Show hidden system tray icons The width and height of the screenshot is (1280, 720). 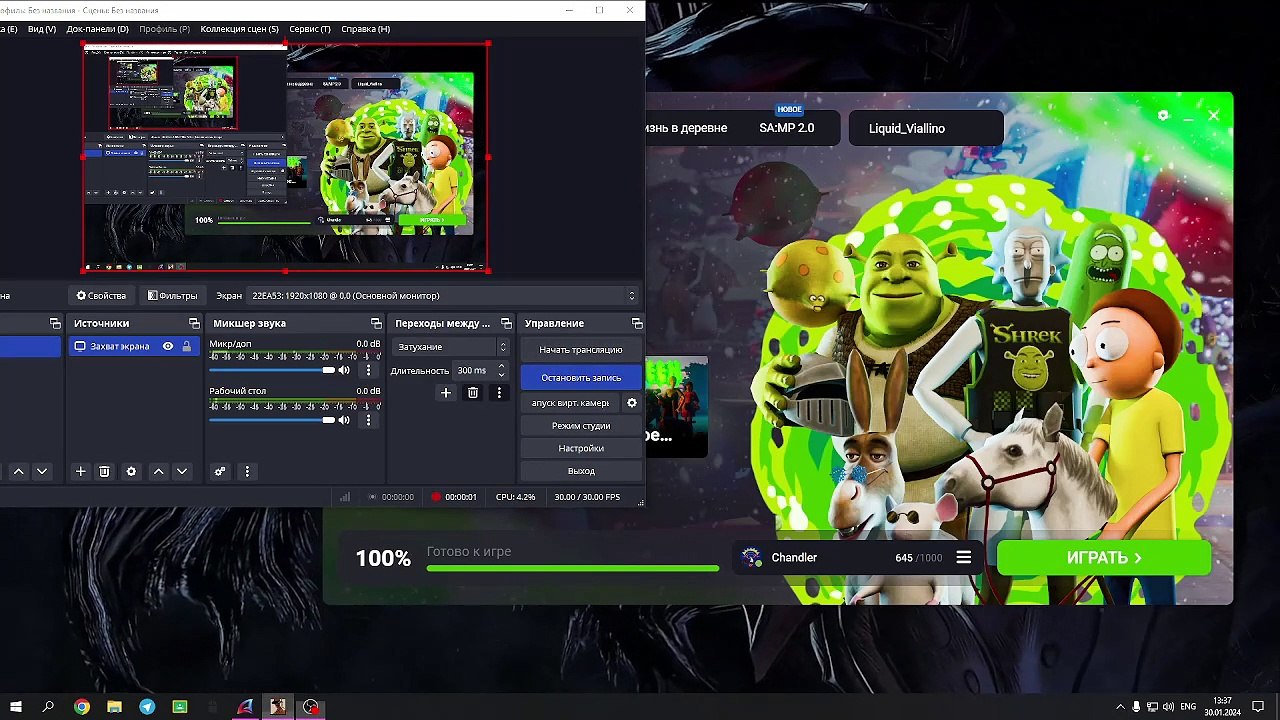pos(1120,707)
